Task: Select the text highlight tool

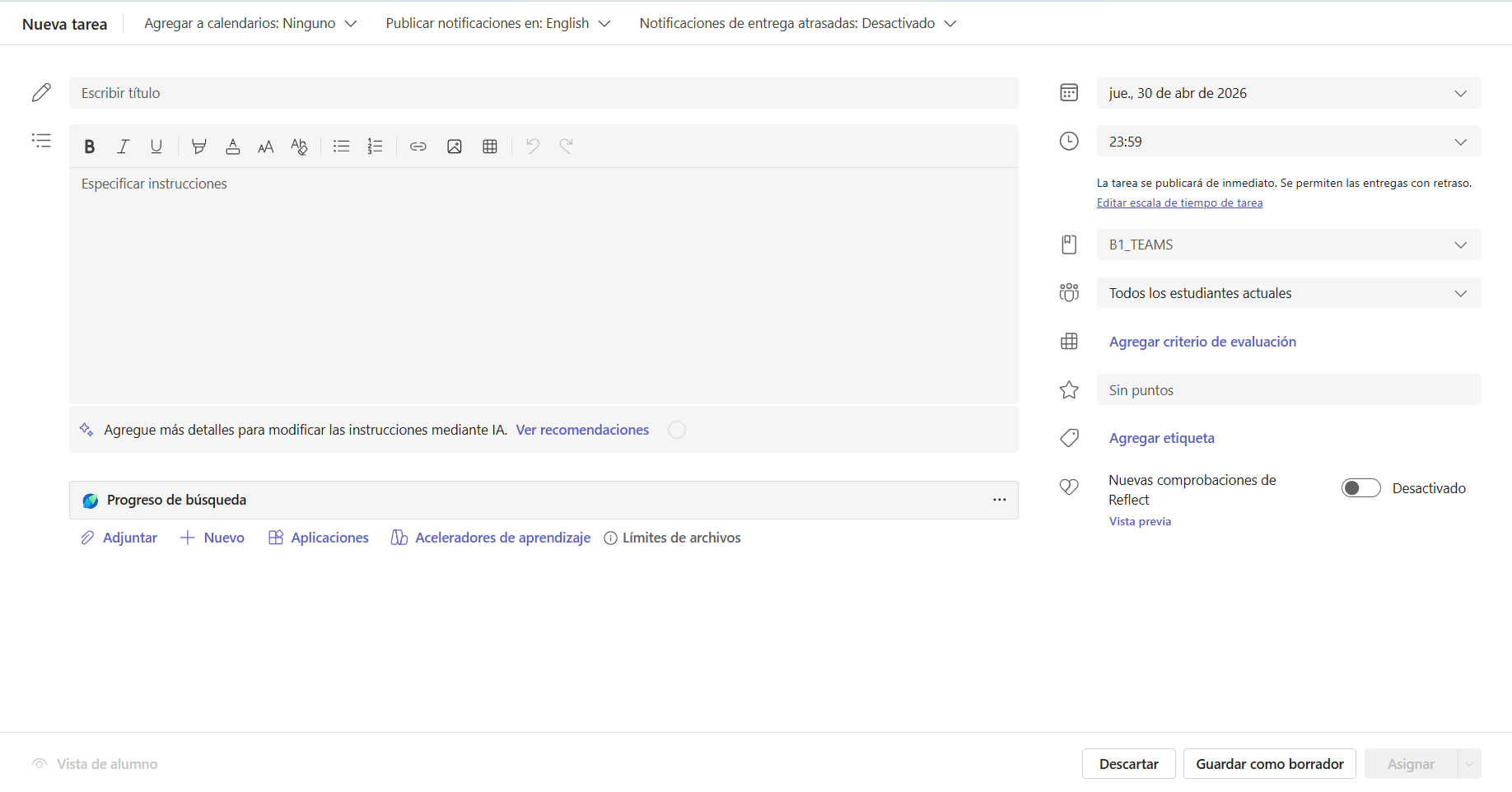Action: pos(198,147)
